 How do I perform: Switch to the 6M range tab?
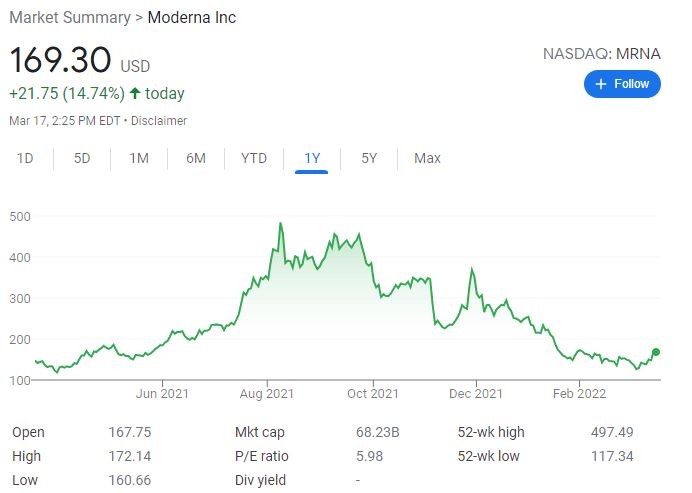[x=196, y=158]
